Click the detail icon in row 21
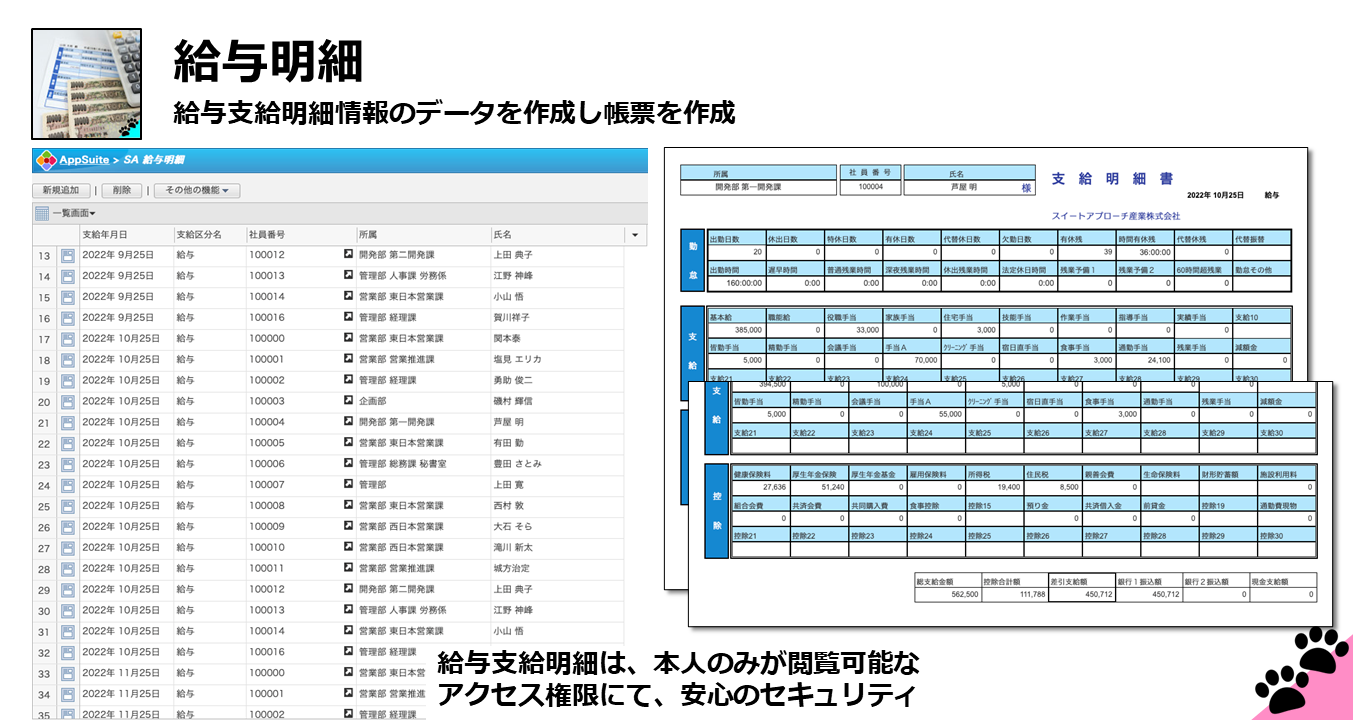This screenshot has width=1353, height=720. (x=69, y=423)
